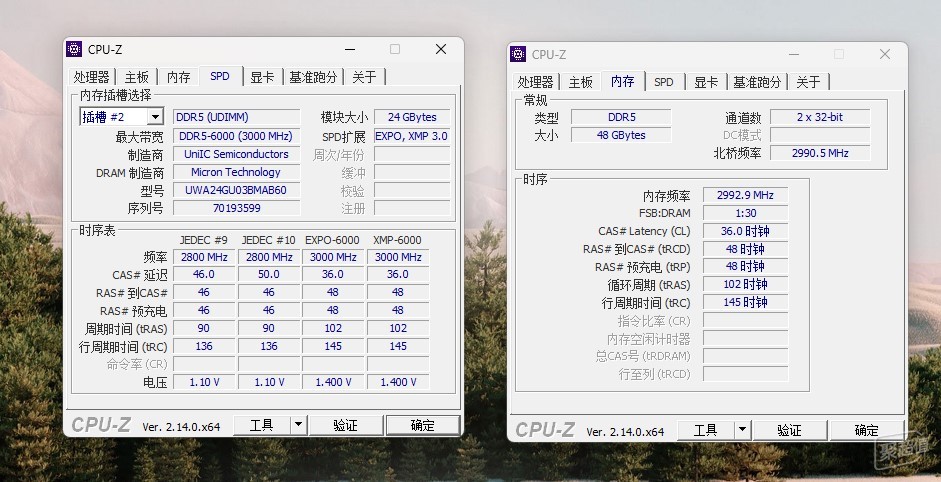
Task: Click Micron Technology DRAM manufacturer field
Action: pyautogui.click(x=236, y=172)
